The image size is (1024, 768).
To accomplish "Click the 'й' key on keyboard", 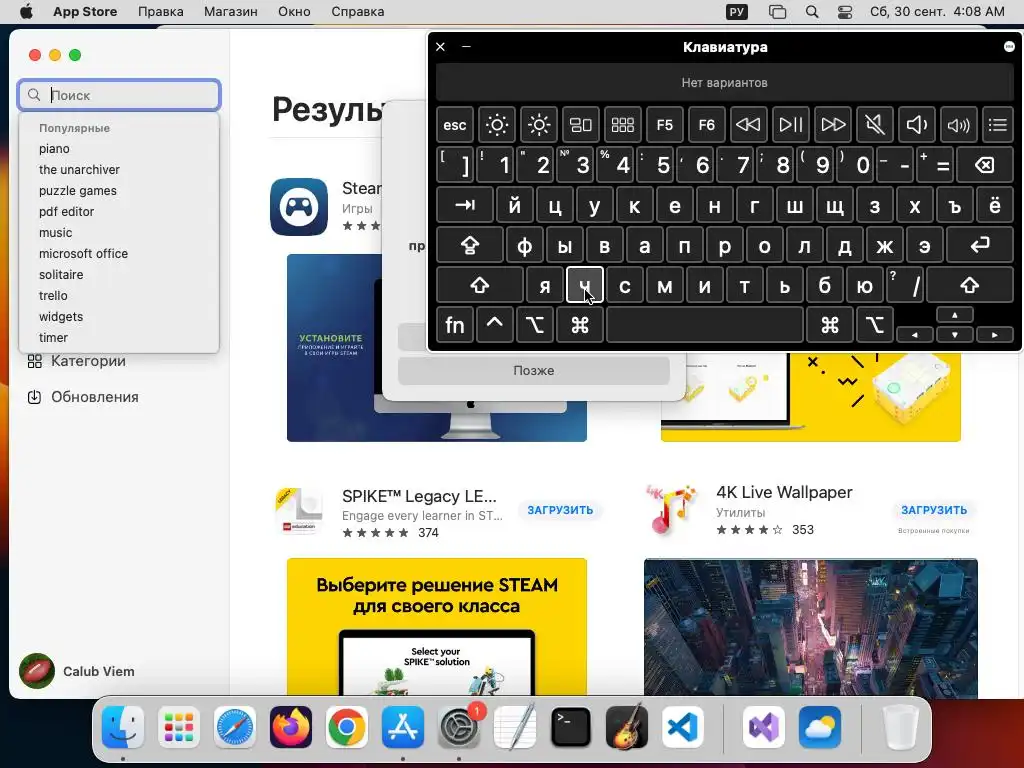I will (515, 206).
